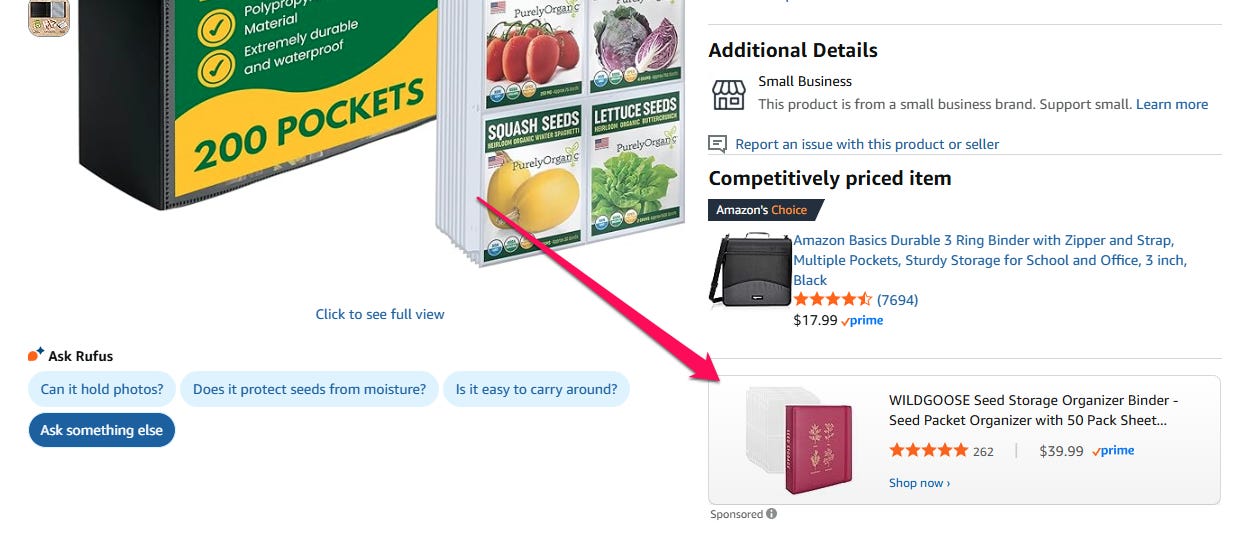
Task: Select the product thumbnail at top left
Action: click(x=48, y=17)
